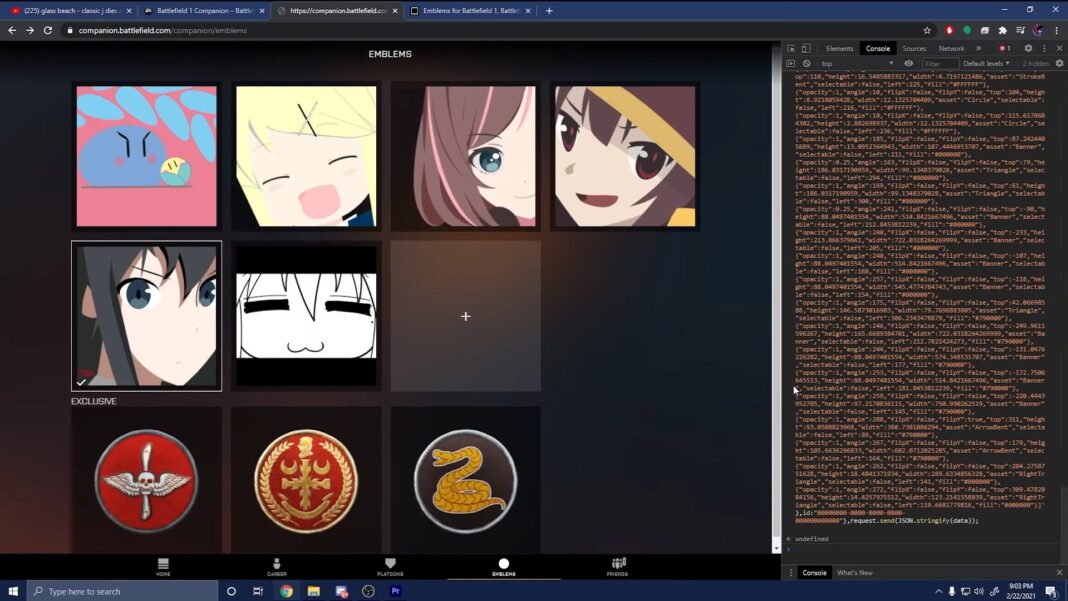
Task: Open the Platoons section in Battlefield Companion
Action: tap(390, 567)
